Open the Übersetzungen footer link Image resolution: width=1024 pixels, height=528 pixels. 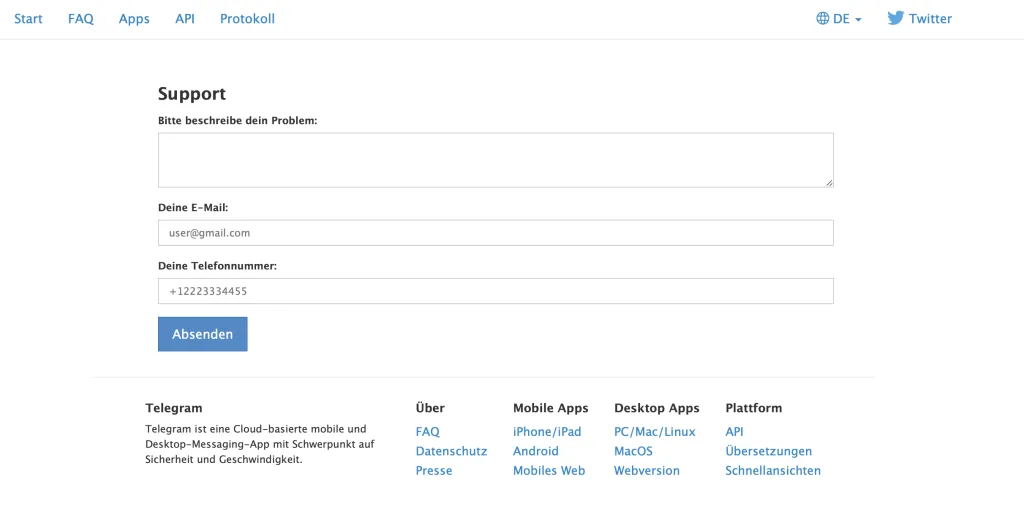coord(769,451)
